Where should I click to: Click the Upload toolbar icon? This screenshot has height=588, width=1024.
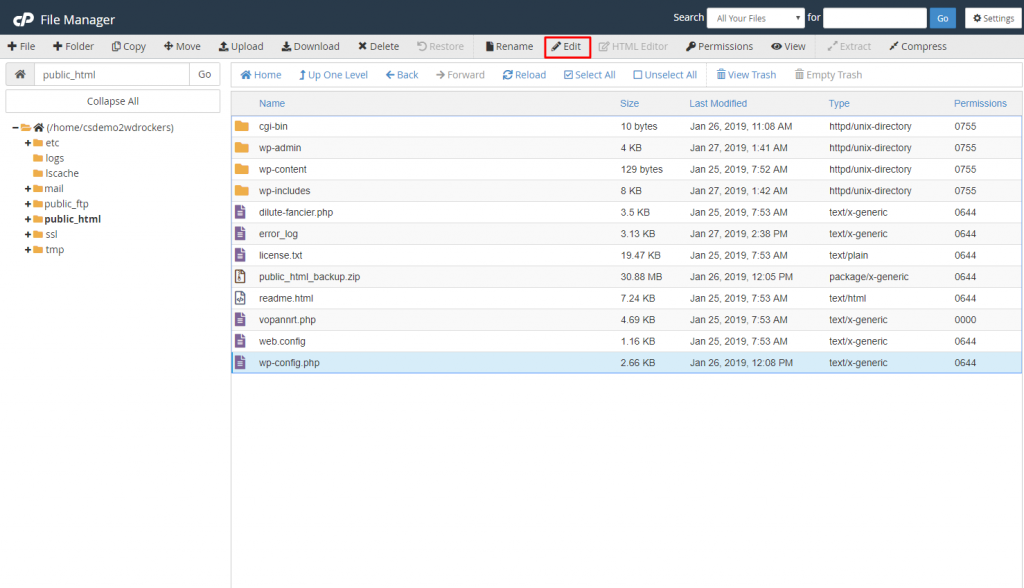241,46
